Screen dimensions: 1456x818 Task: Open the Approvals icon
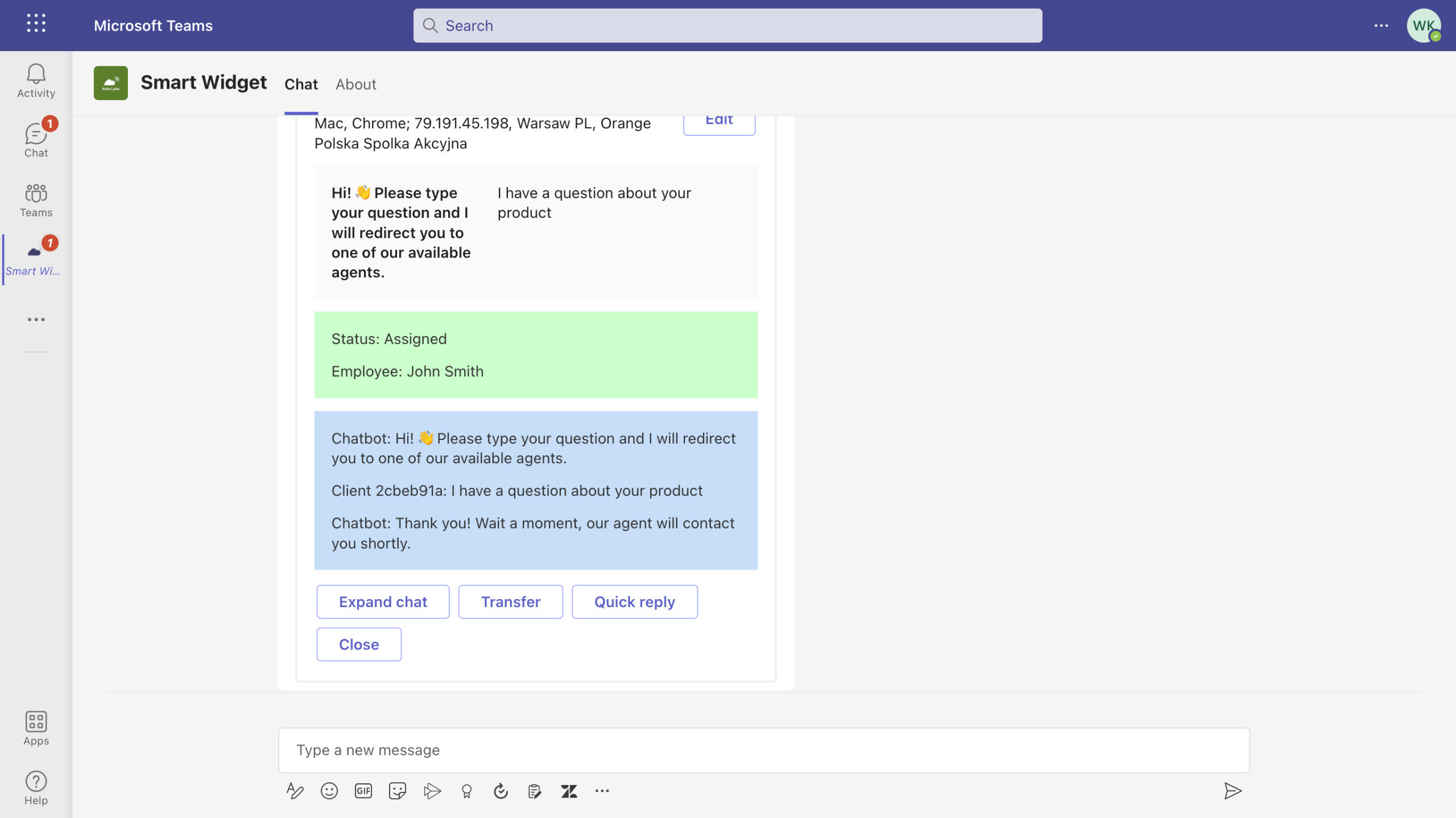pos(500,791)
